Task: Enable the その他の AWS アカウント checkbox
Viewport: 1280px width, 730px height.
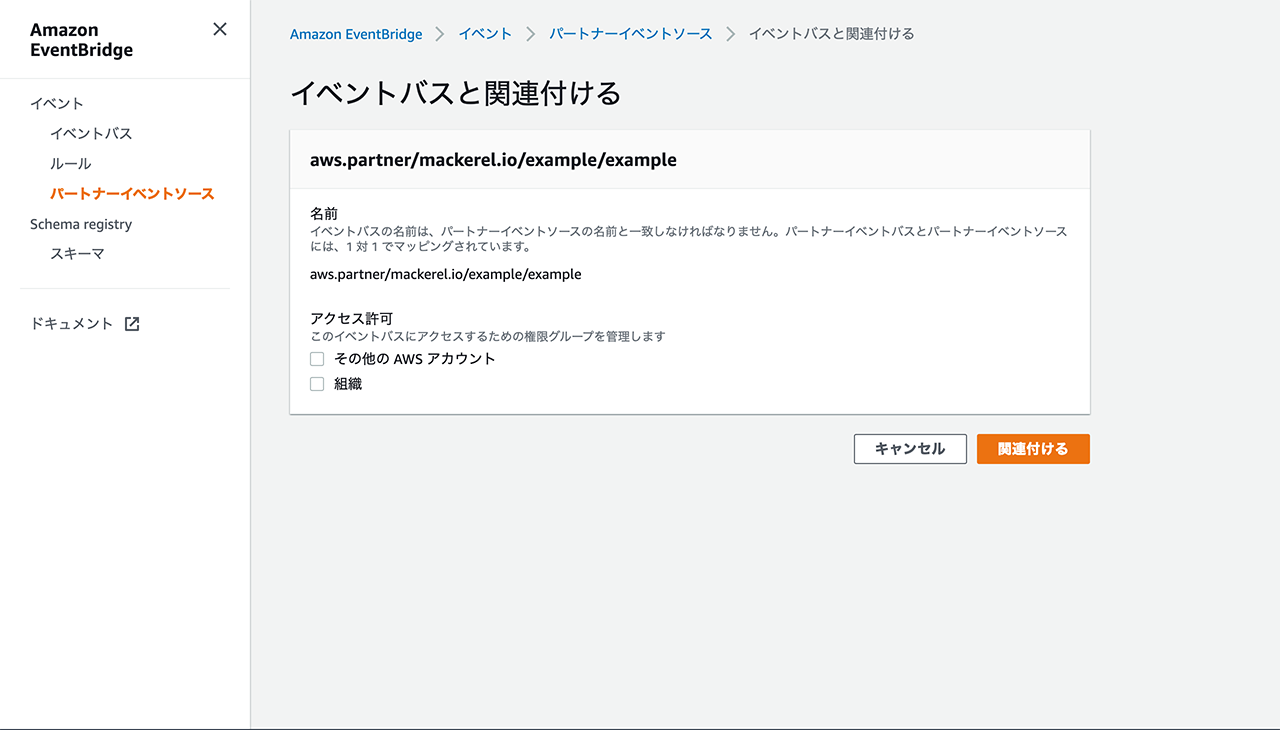Action: coord(317,359)
